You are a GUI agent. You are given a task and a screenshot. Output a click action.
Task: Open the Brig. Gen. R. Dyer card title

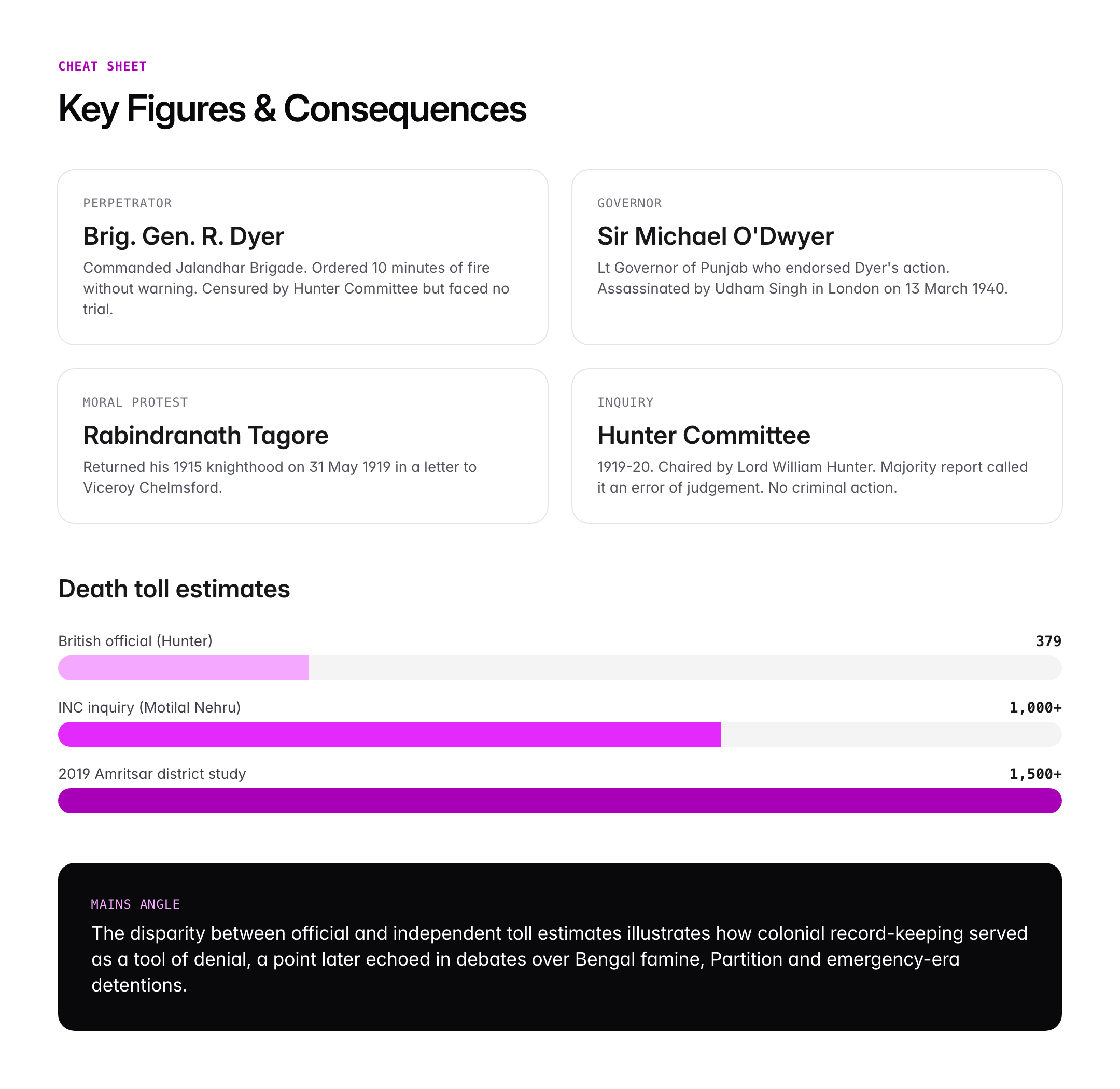pos(183,236)
